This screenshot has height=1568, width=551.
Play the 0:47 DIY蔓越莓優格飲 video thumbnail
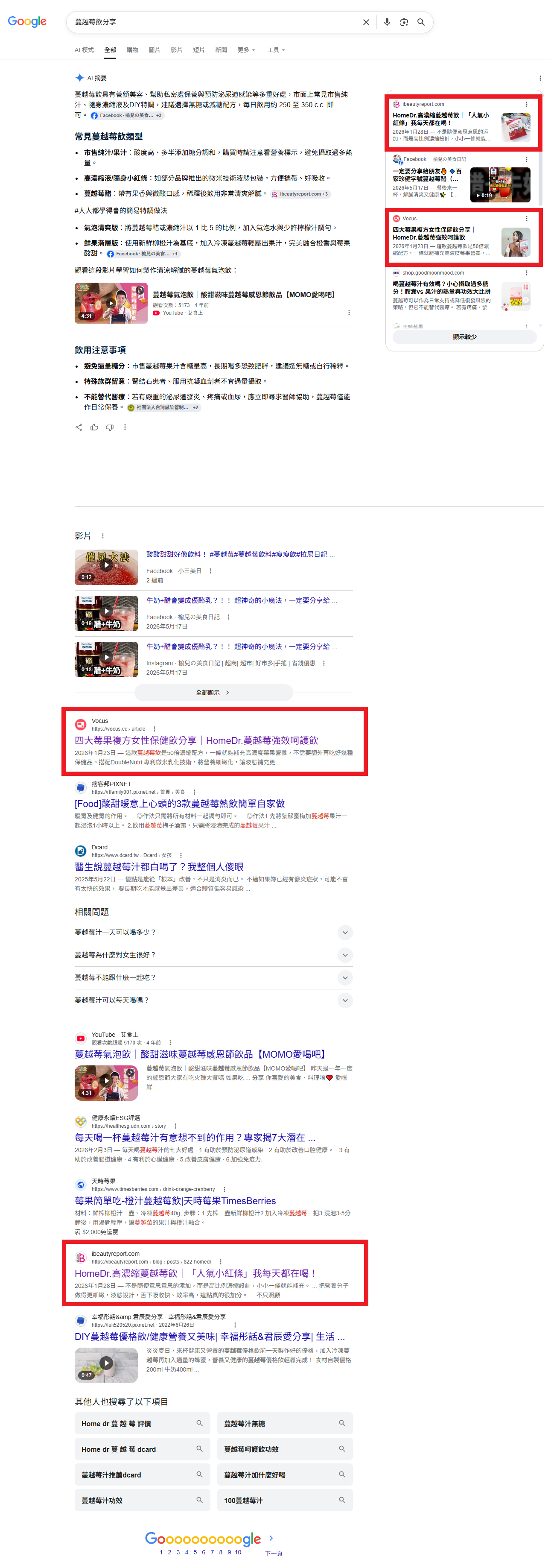coord(106,1365)
